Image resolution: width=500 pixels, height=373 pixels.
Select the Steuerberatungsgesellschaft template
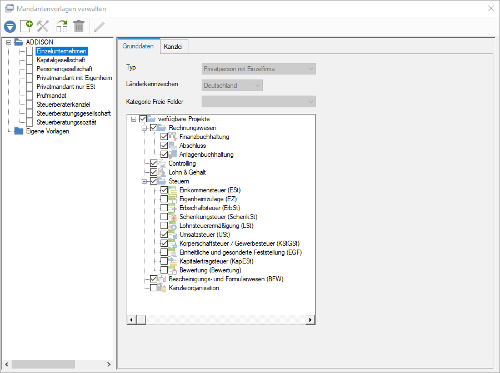point(74,113)
